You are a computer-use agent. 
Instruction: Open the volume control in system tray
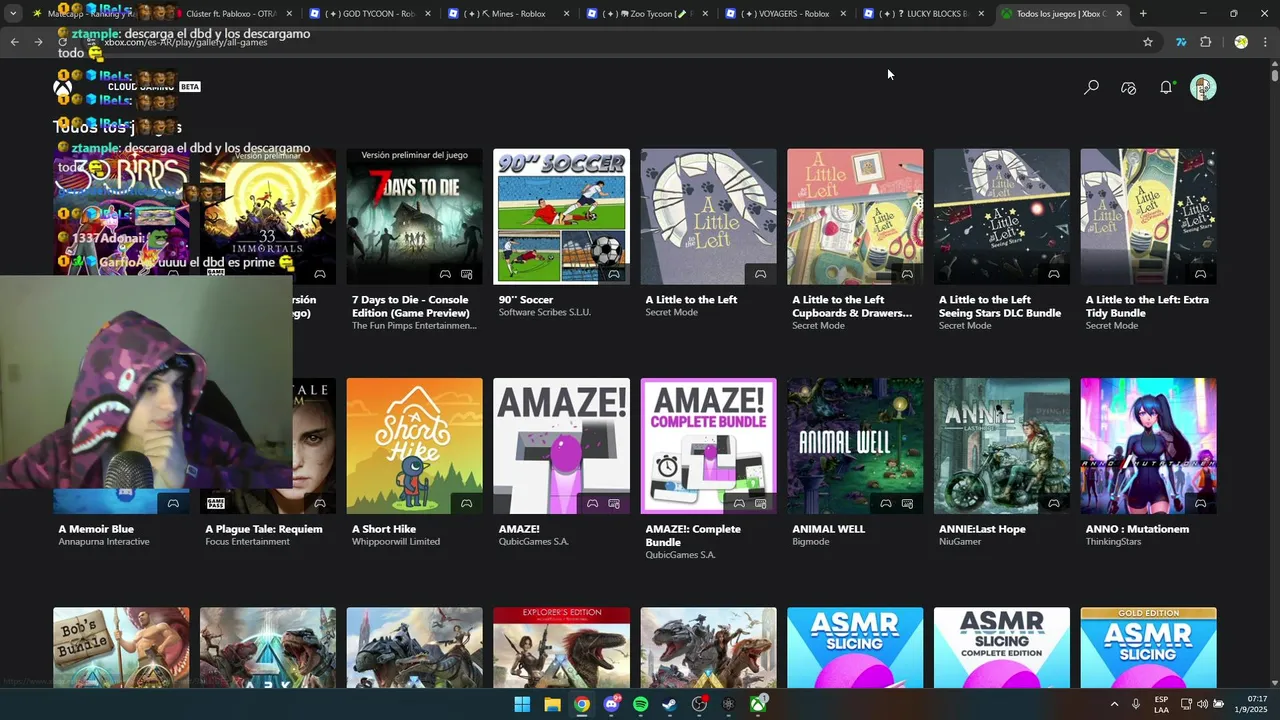pyautogui.click(x=1202, y=704)
